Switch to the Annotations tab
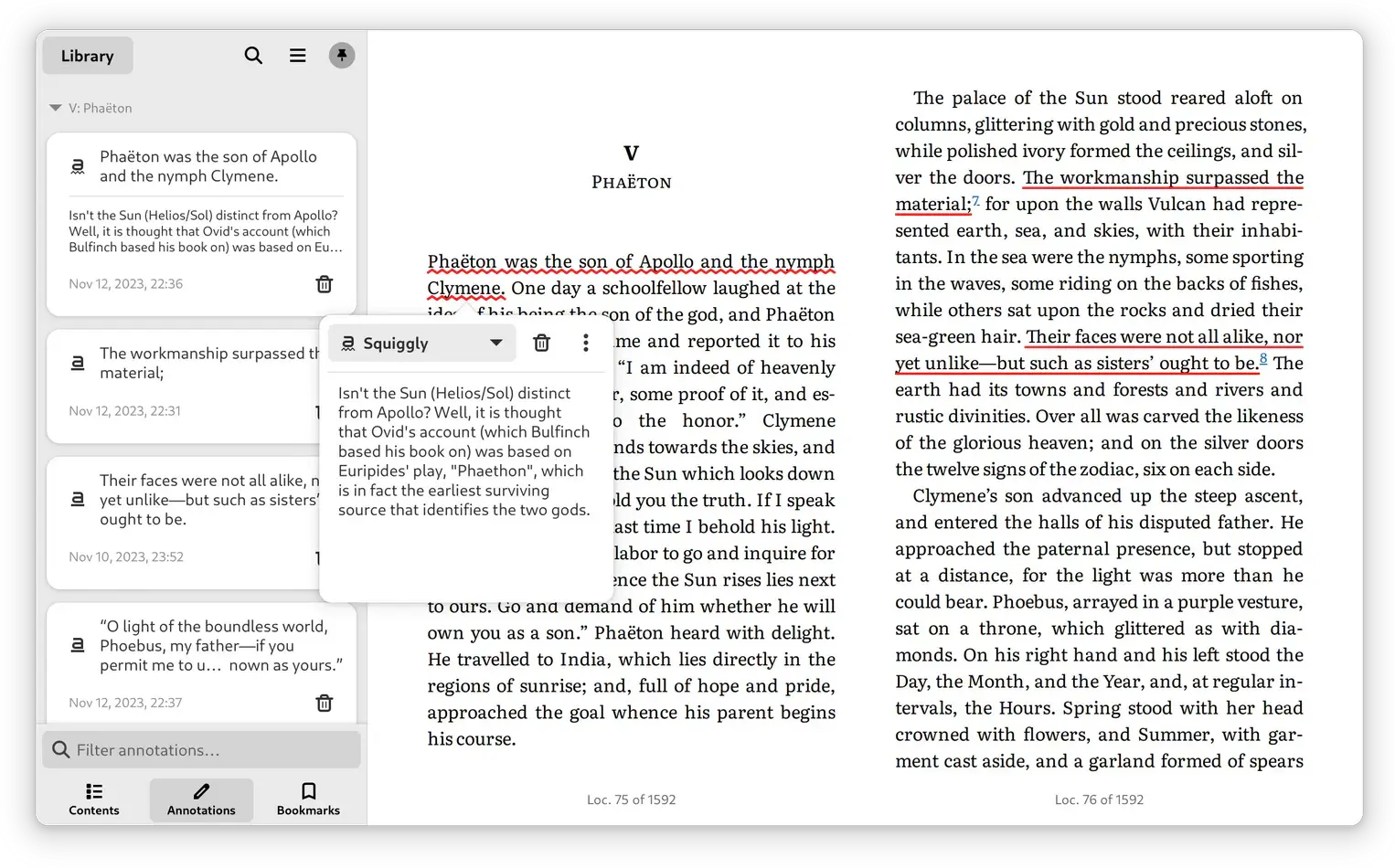The image size is (1395, 868). click(x=201, y=799)
